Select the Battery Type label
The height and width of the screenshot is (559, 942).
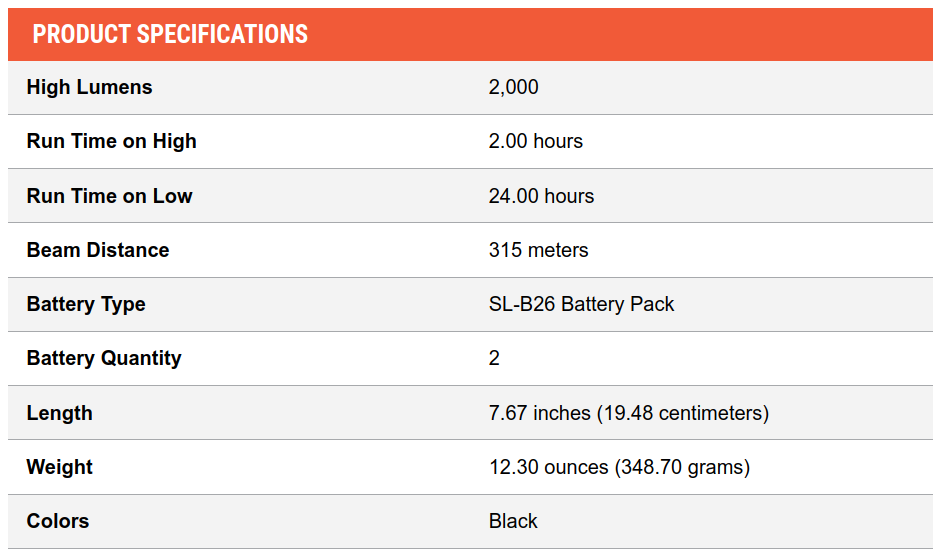[86, 304]
